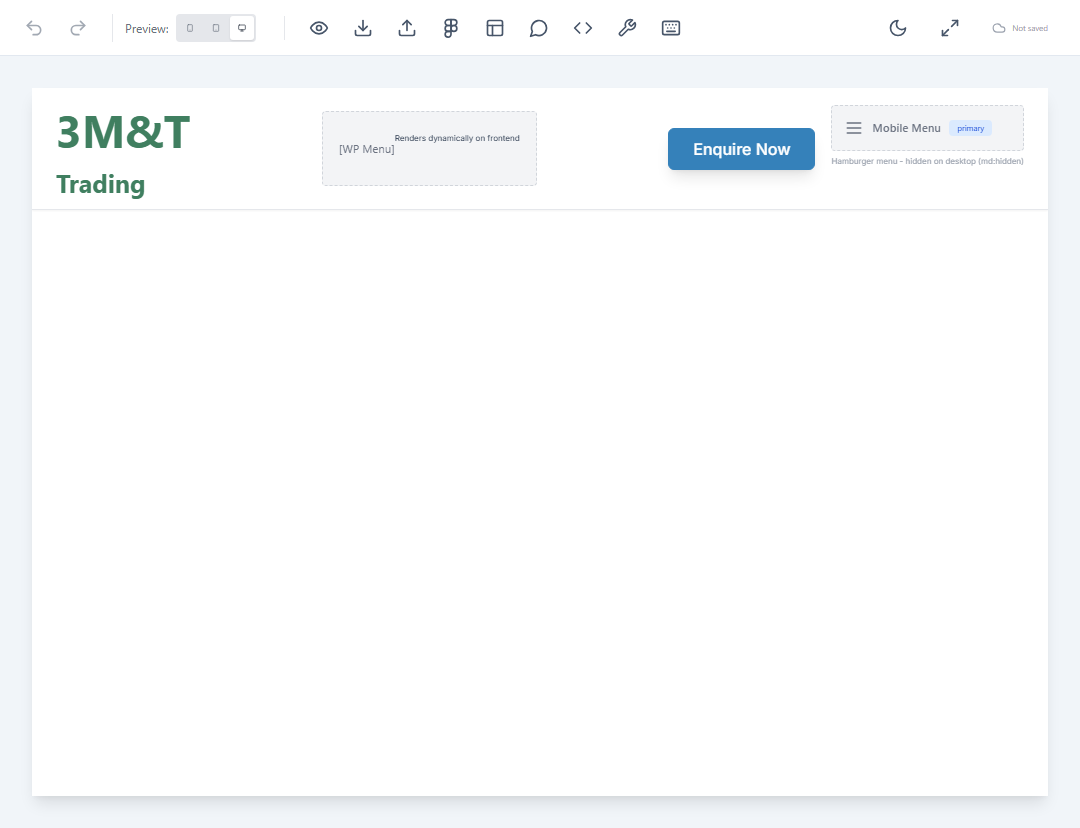Open the comments speech bubble icon
The width and height of the screenshot is (1080, 828).
539,28
